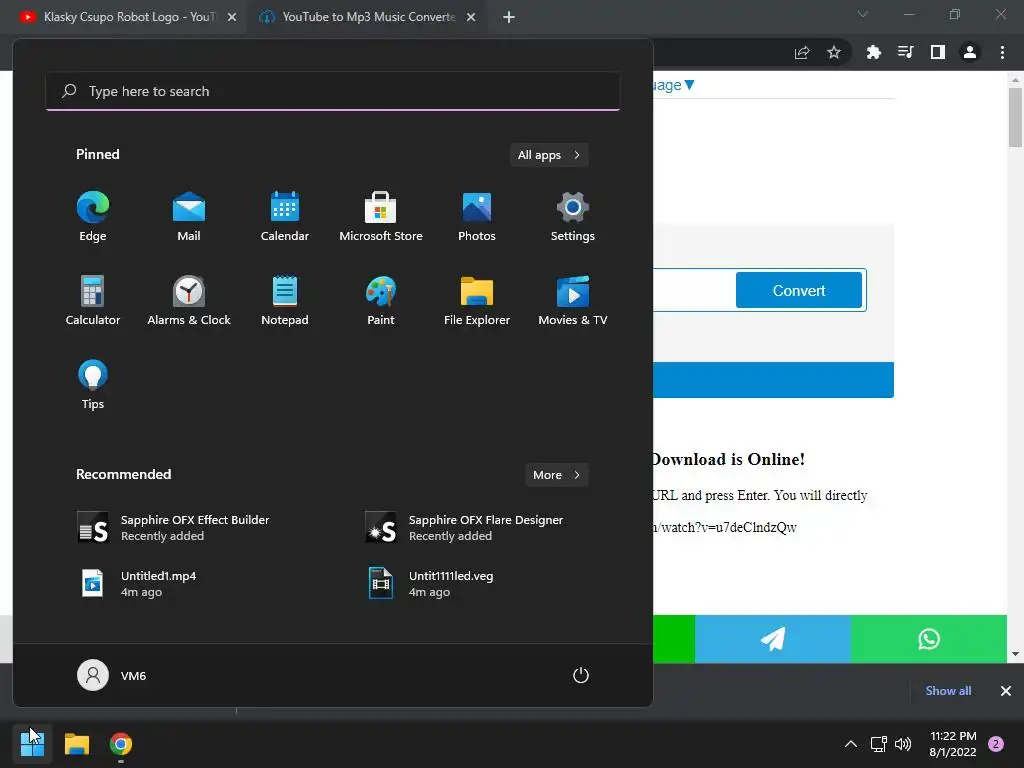Open Chrome profile menu

tap(970, 52)
